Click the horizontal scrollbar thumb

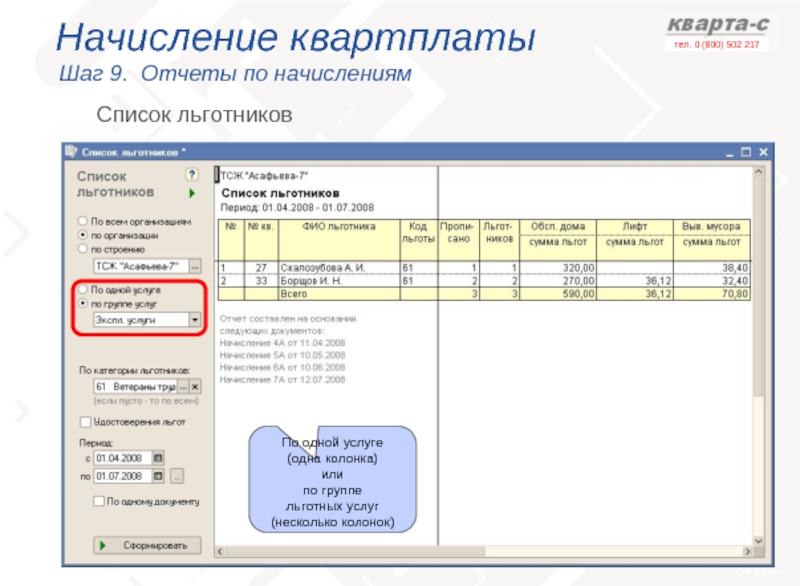[355, 551]
